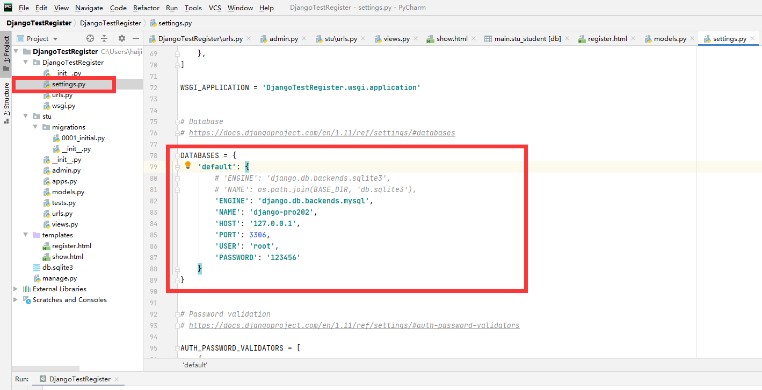The width and height of the screenshot is (762, 390).
Task: Collapse the fold marker at DATABASES line 78
Action: (177, 155)
